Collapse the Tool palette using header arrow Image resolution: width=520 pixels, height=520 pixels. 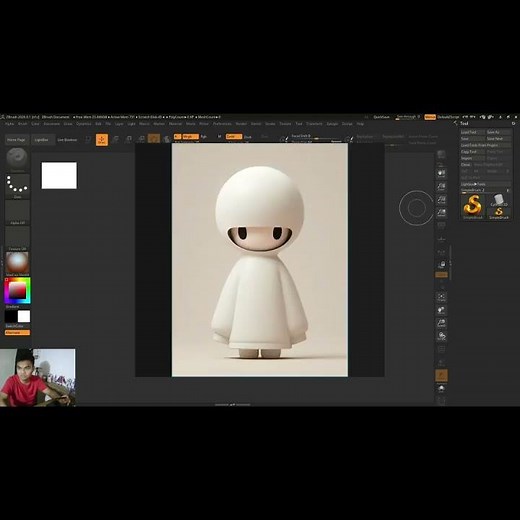pos(456,123)
